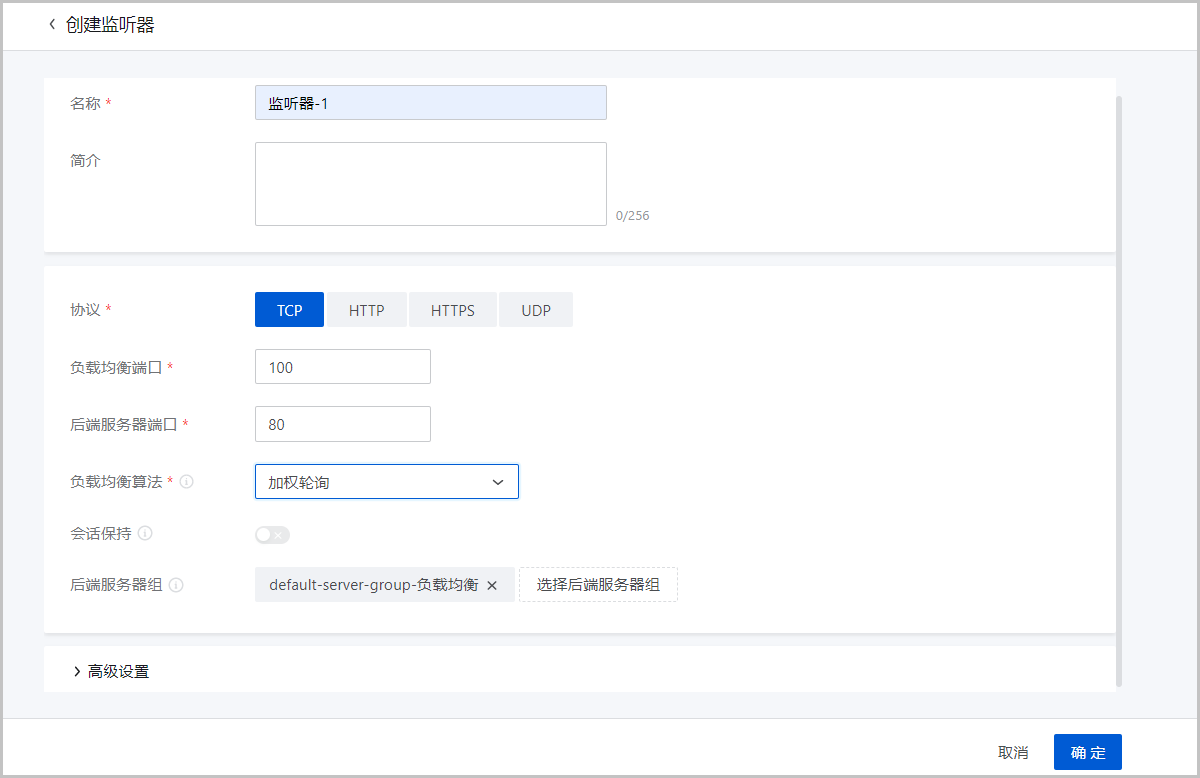Screen dimensions: 1200x778
Task: Toggle the 会话保持 switch on
Action: point(272,535)
